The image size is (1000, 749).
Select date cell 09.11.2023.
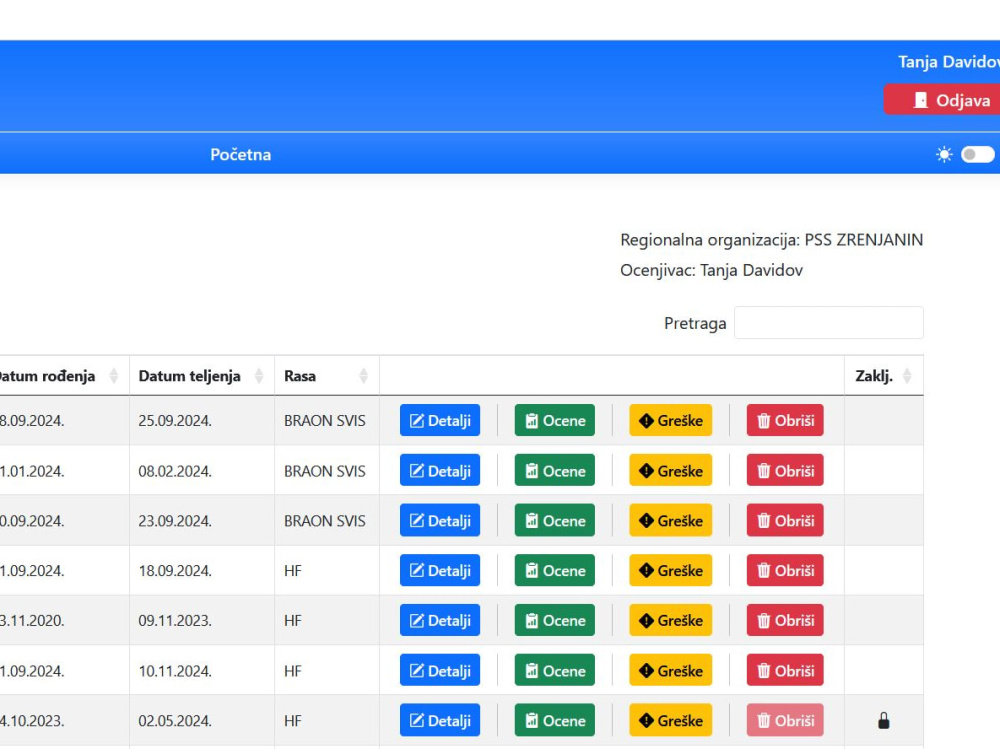(202, 620)
